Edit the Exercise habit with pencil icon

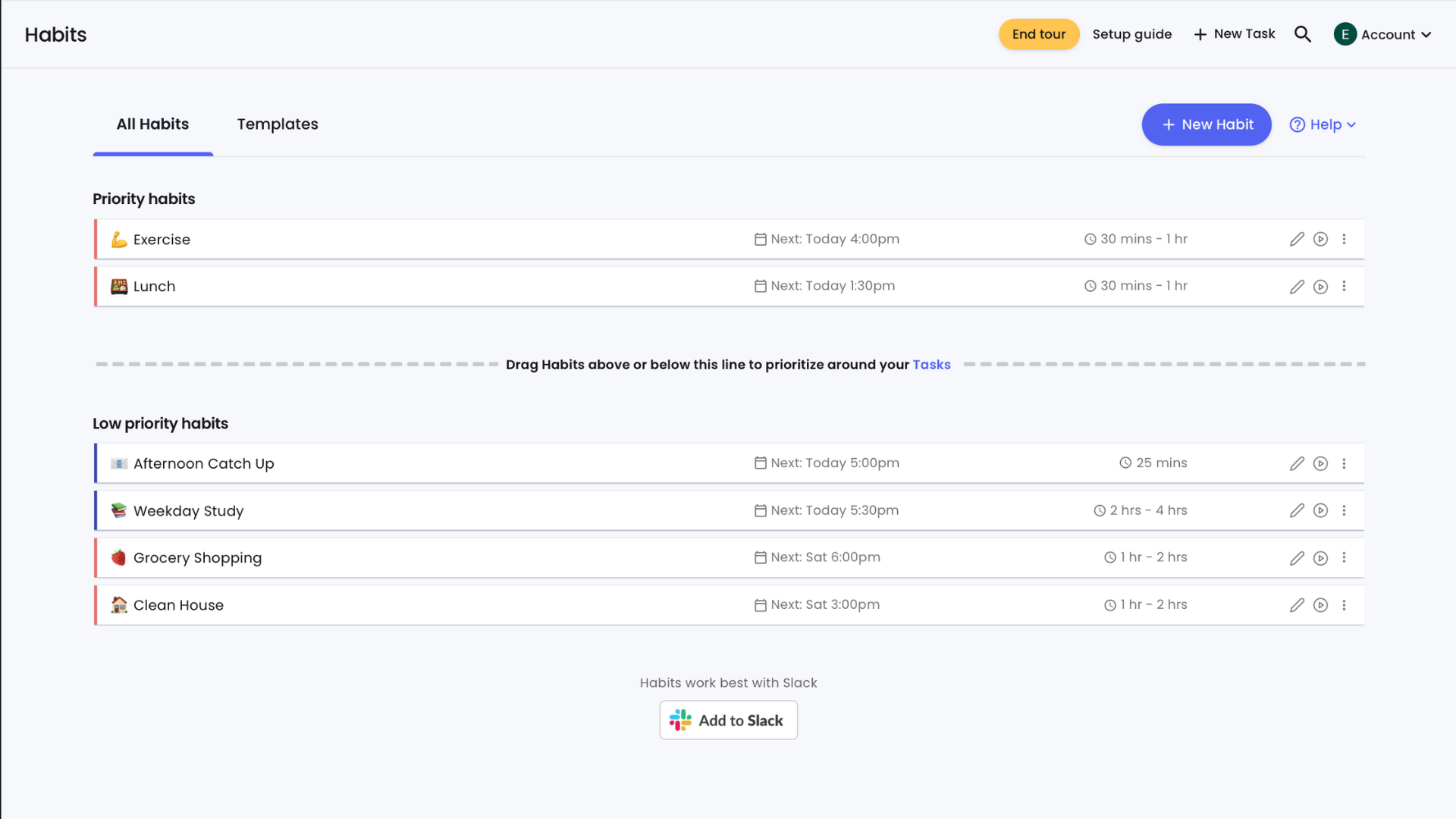(1297, 240)
